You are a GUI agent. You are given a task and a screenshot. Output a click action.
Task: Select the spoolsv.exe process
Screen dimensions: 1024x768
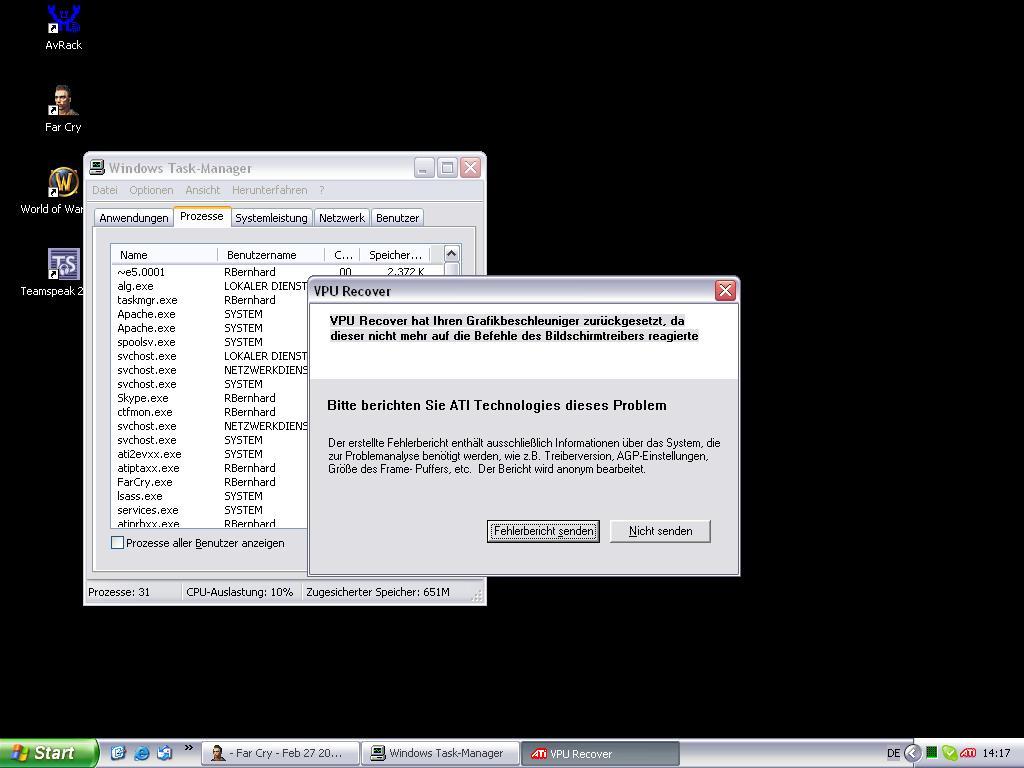[x=210, y=342]
